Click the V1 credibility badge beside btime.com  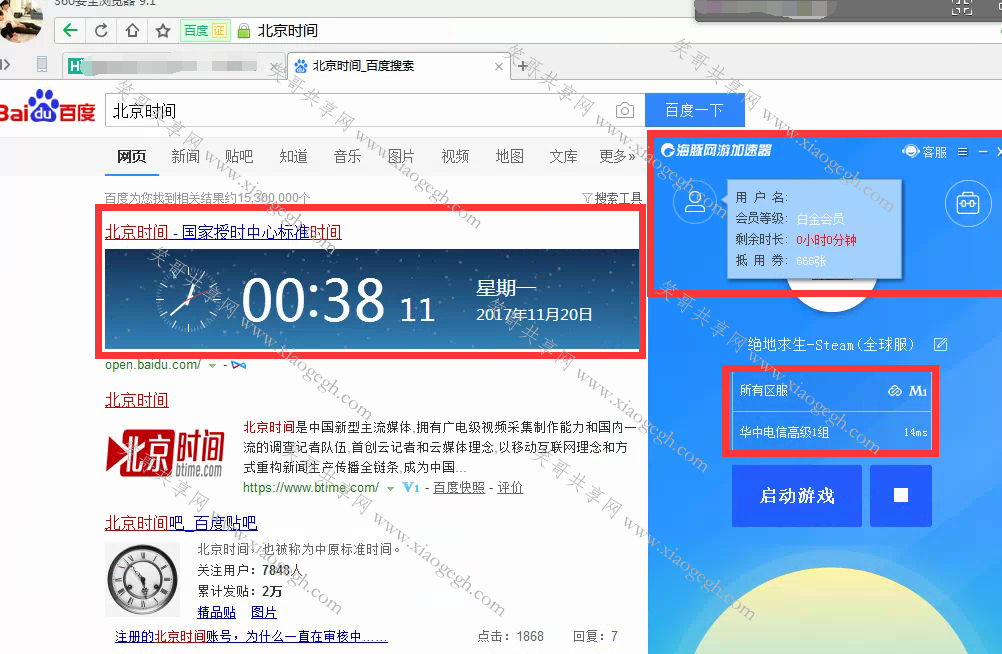411,488
